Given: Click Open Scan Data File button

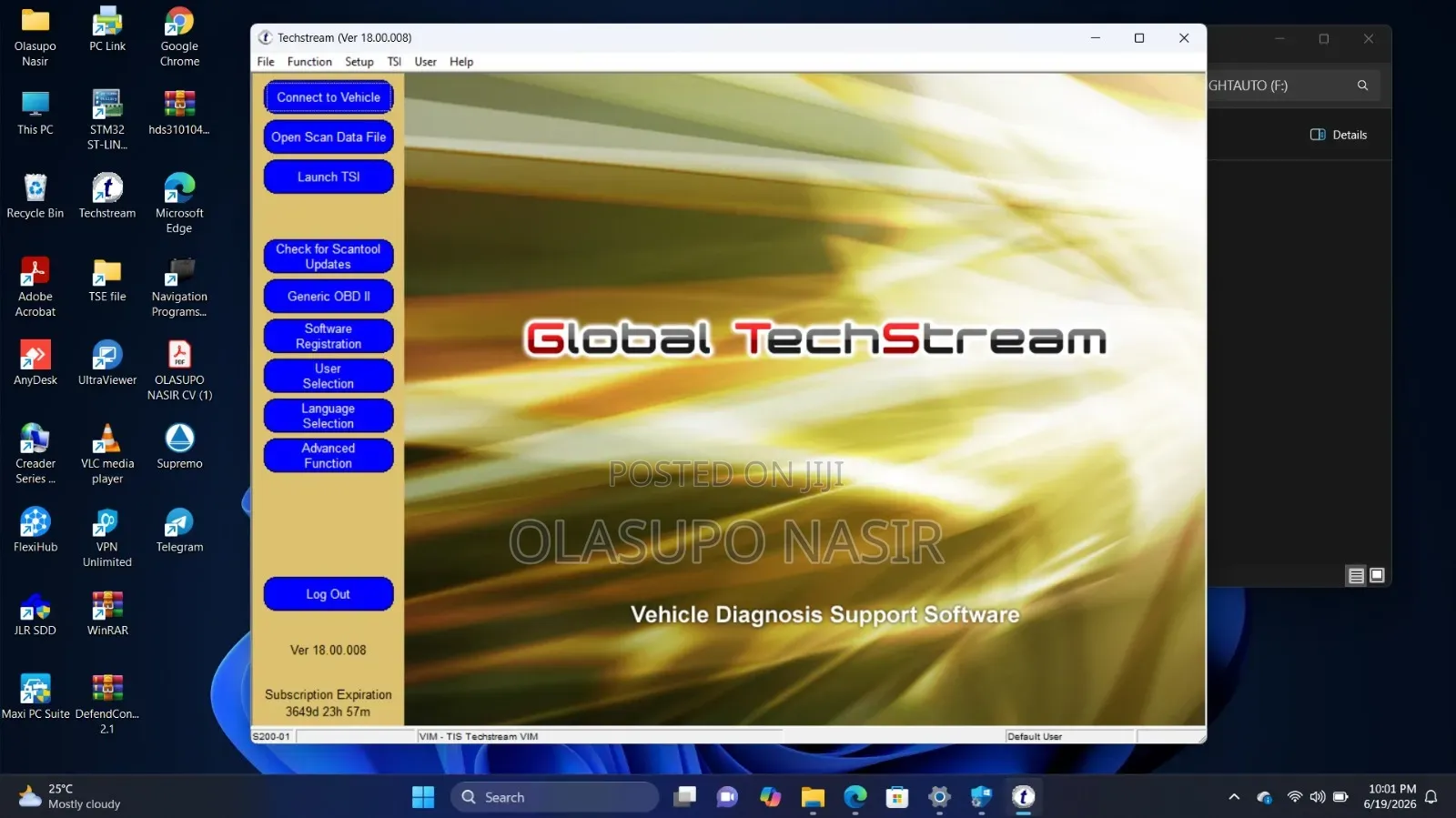Looking at the screenshot, I should click(x=329, y=137).
